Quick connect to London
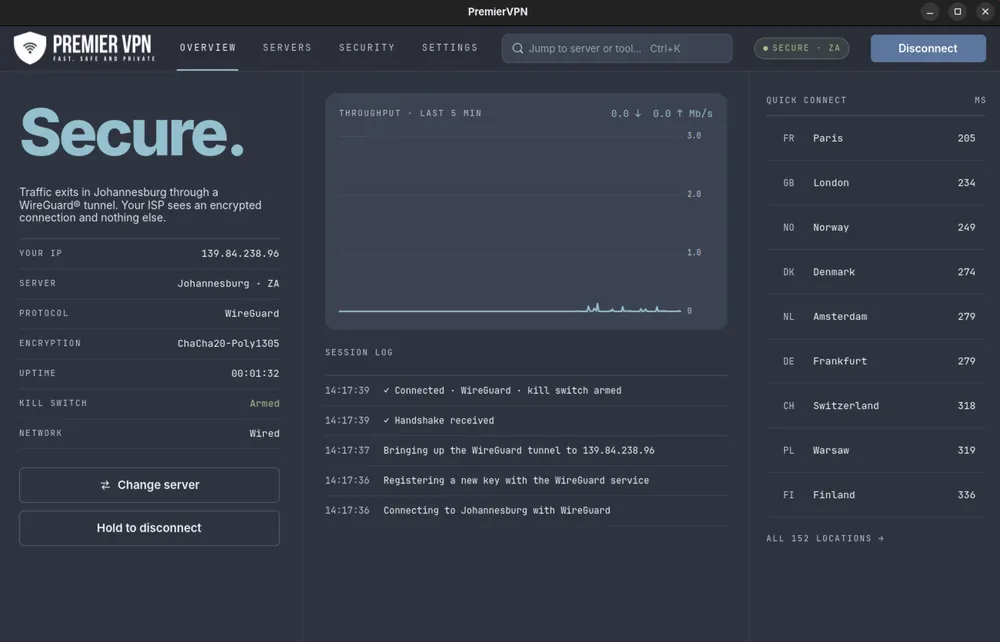The width and height of the screenshot is (1000, 642). (x=876, y=183)
